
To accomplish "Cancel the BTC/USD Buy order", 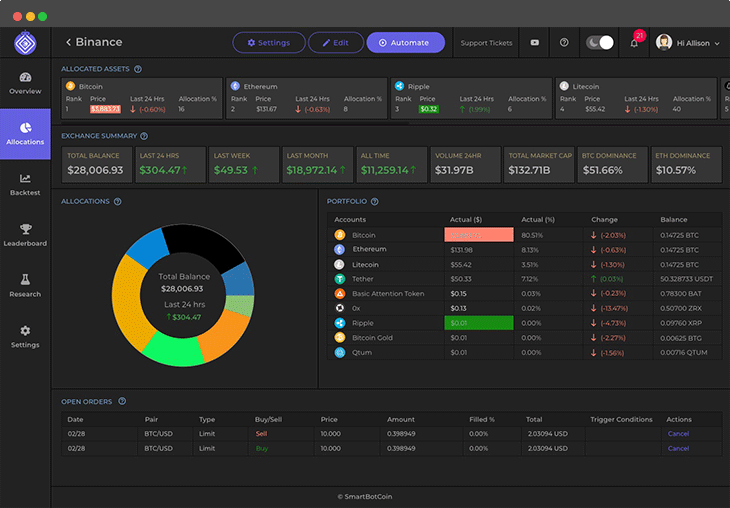I will pos(678,448).
